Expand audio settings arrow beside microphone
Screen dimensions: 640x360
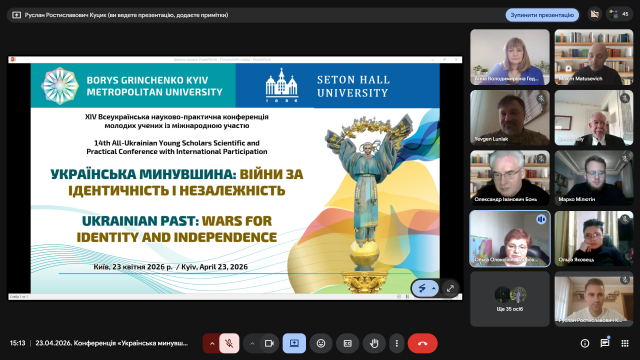point(211,343)
